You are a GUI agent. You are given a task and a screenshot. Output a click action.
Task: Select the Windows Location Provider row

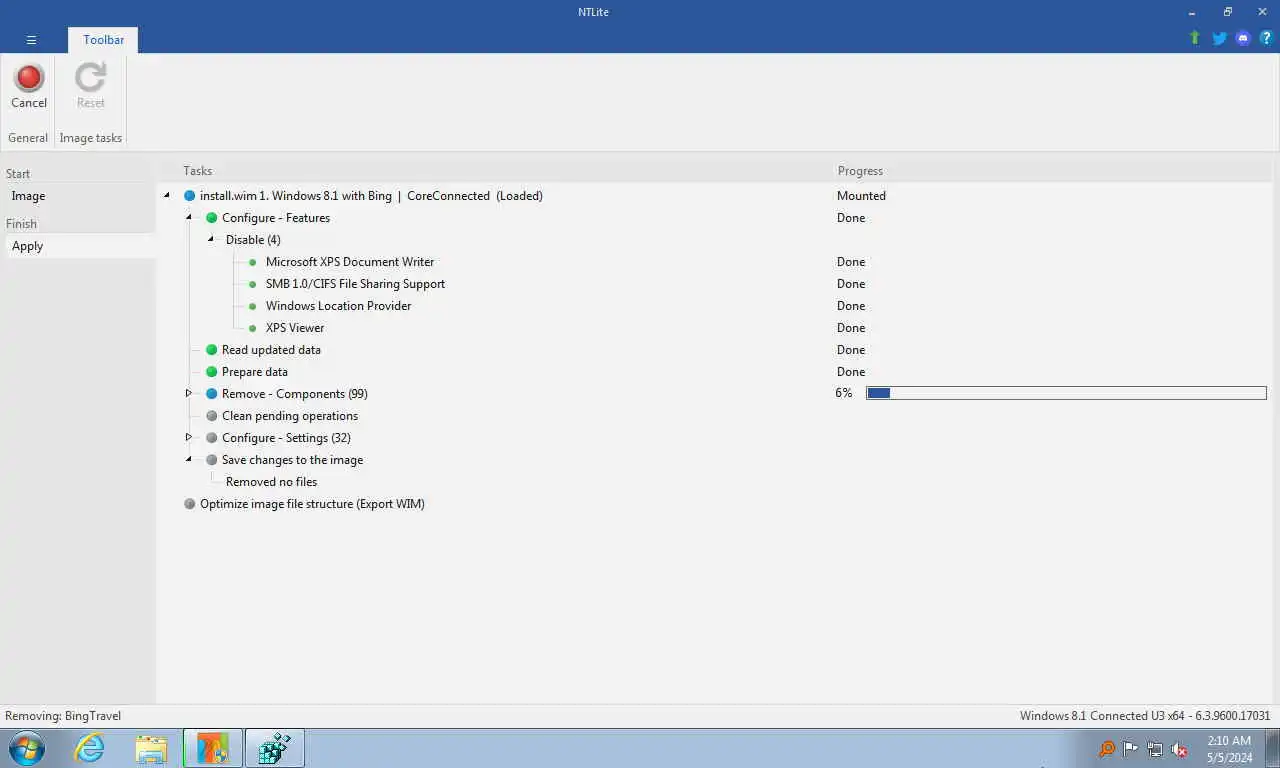coord(338,306)
